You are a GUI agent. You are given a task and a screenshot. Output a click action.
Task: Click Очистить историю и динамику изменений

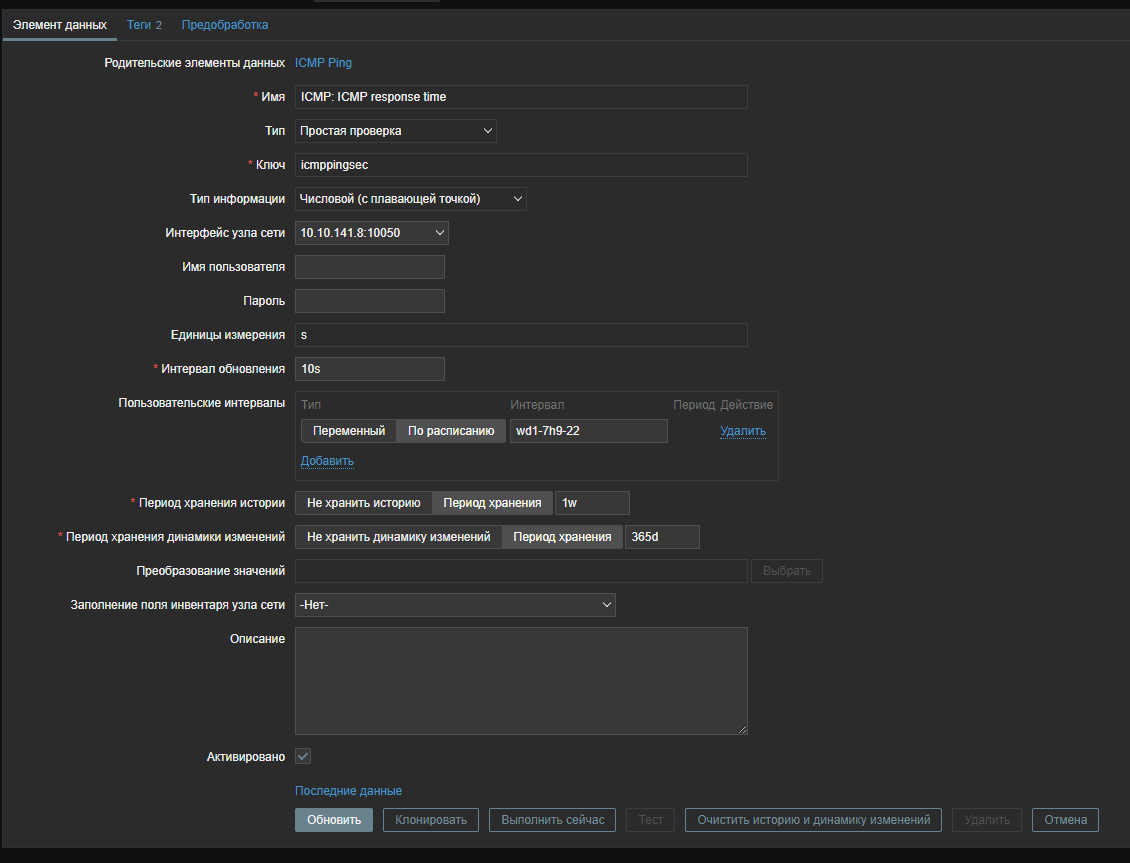(x=813, y=820)
